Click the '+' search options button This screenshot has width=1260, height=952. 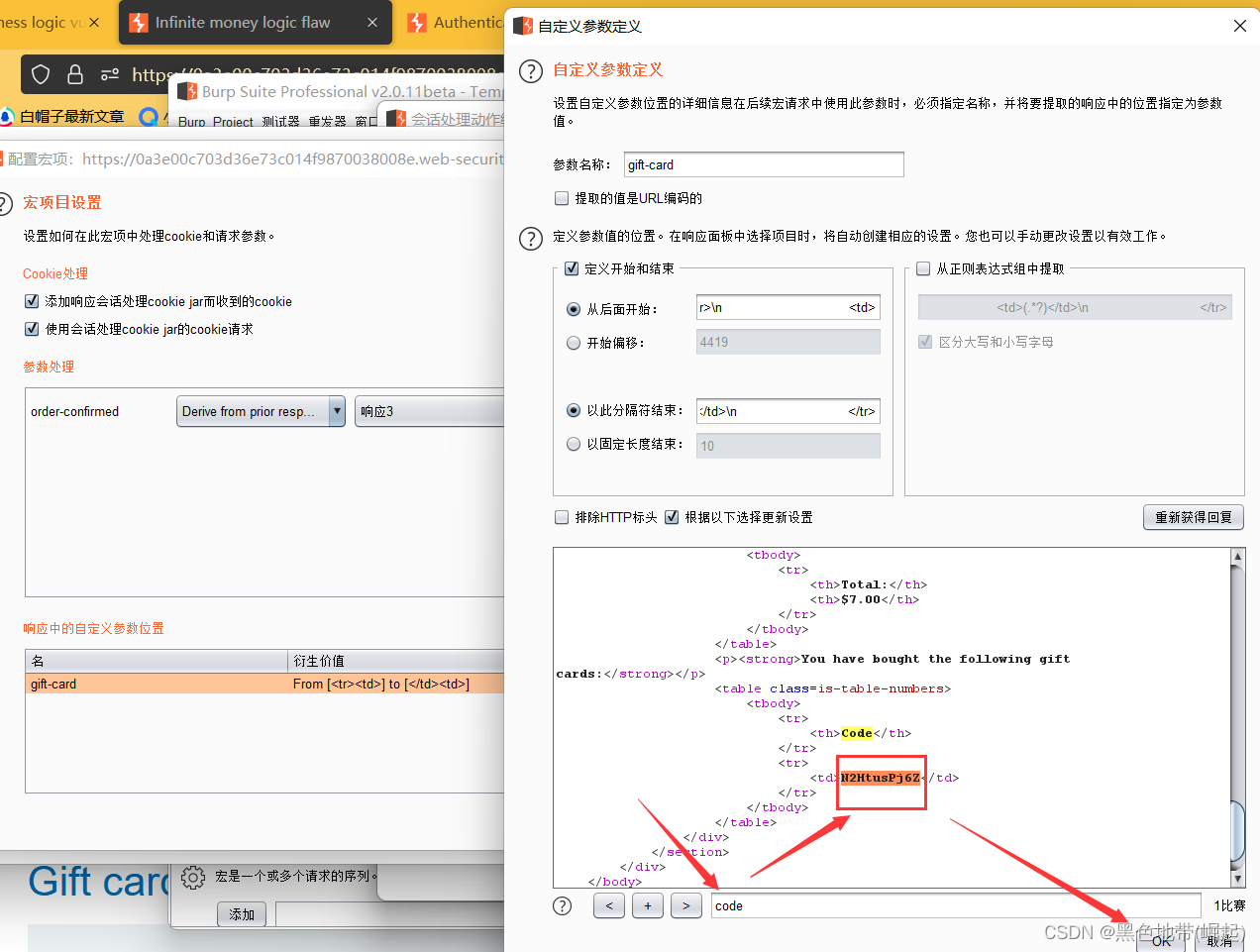tap(648, 905)
